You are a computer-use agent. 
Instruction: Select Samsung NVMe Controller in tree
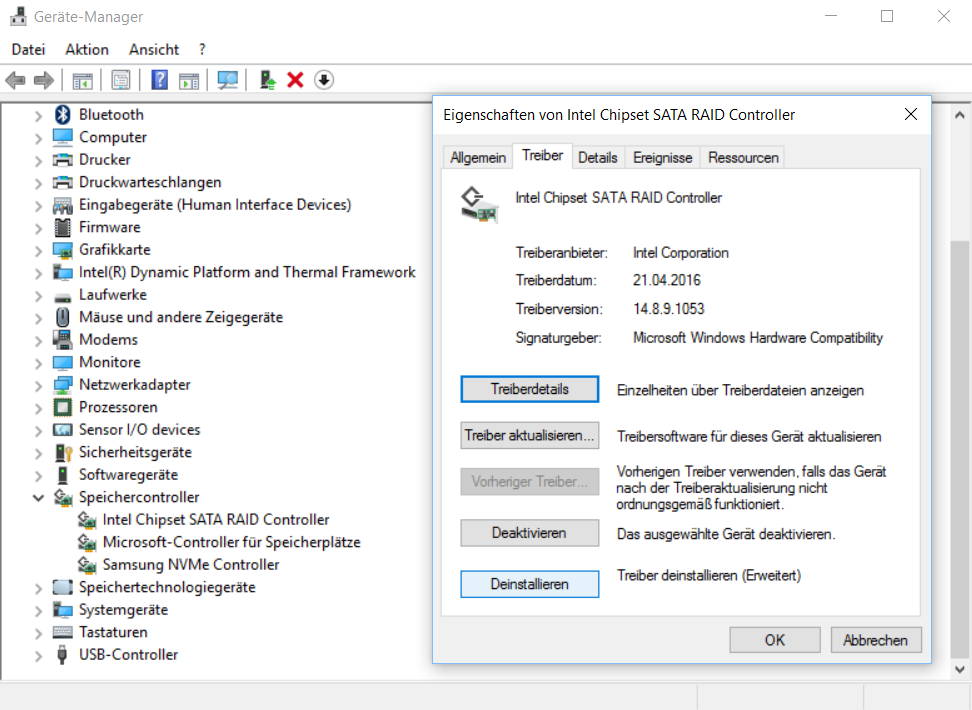tap(190, 565)
